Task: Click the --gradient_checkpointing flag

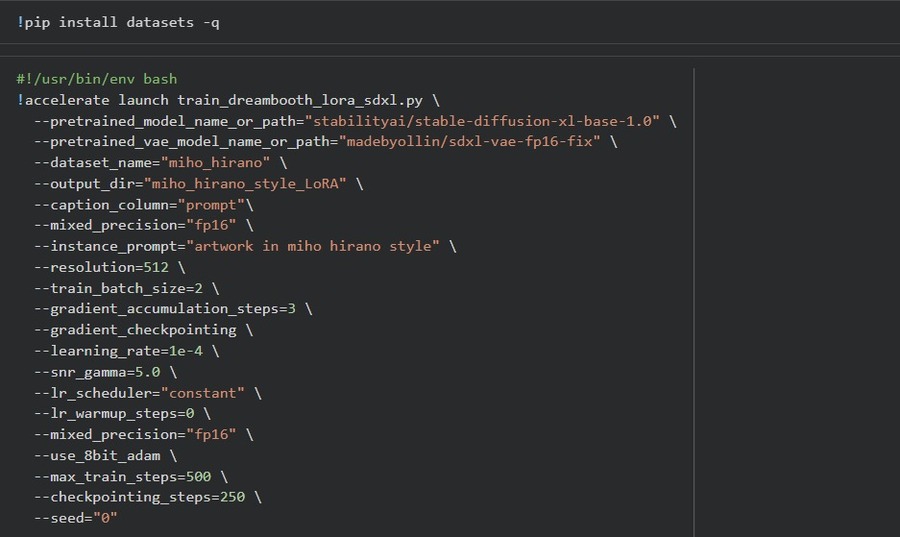Action: (x=135, y=330)
